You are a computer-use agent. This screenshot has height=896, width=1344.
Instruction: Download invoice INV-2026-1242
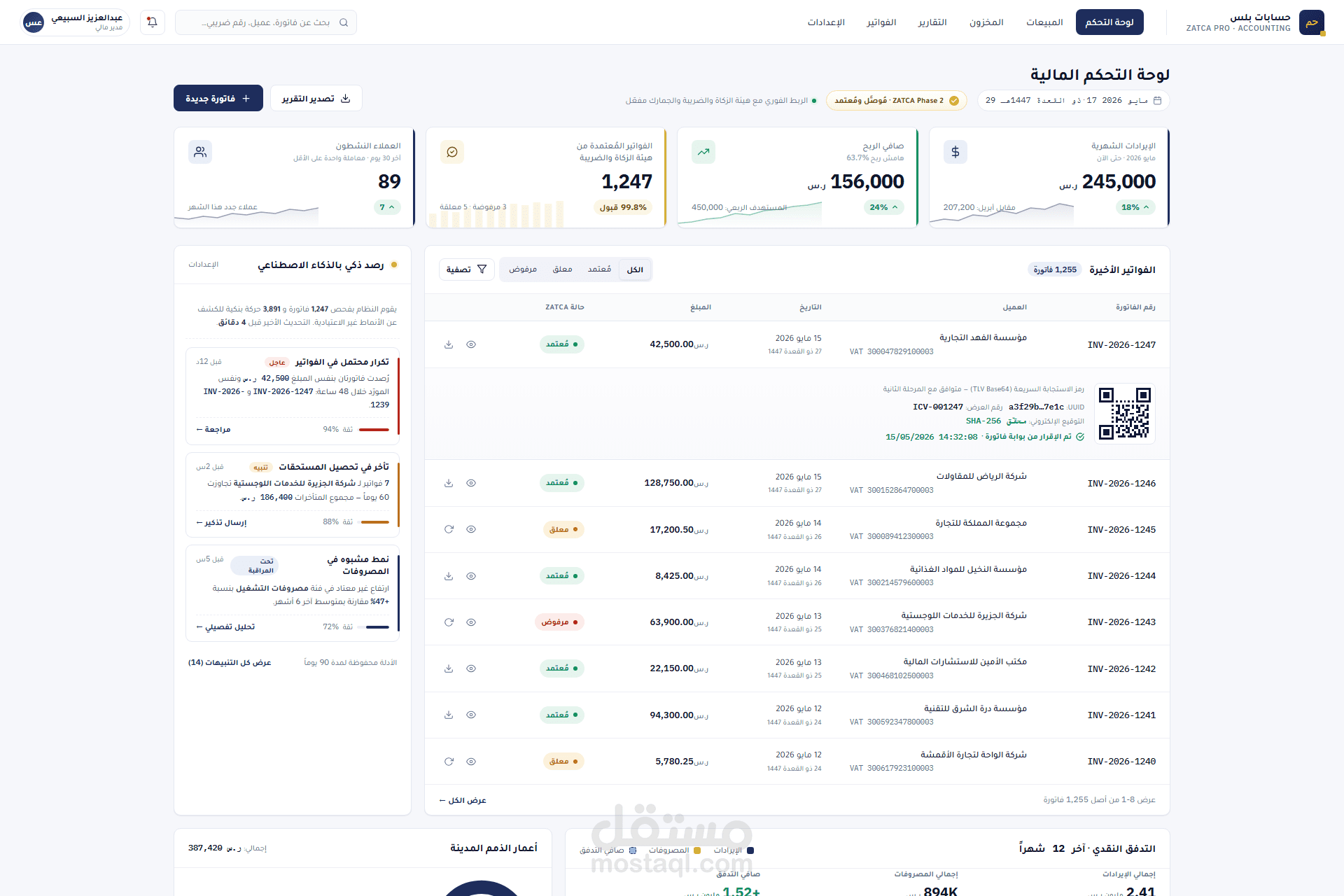449,668
